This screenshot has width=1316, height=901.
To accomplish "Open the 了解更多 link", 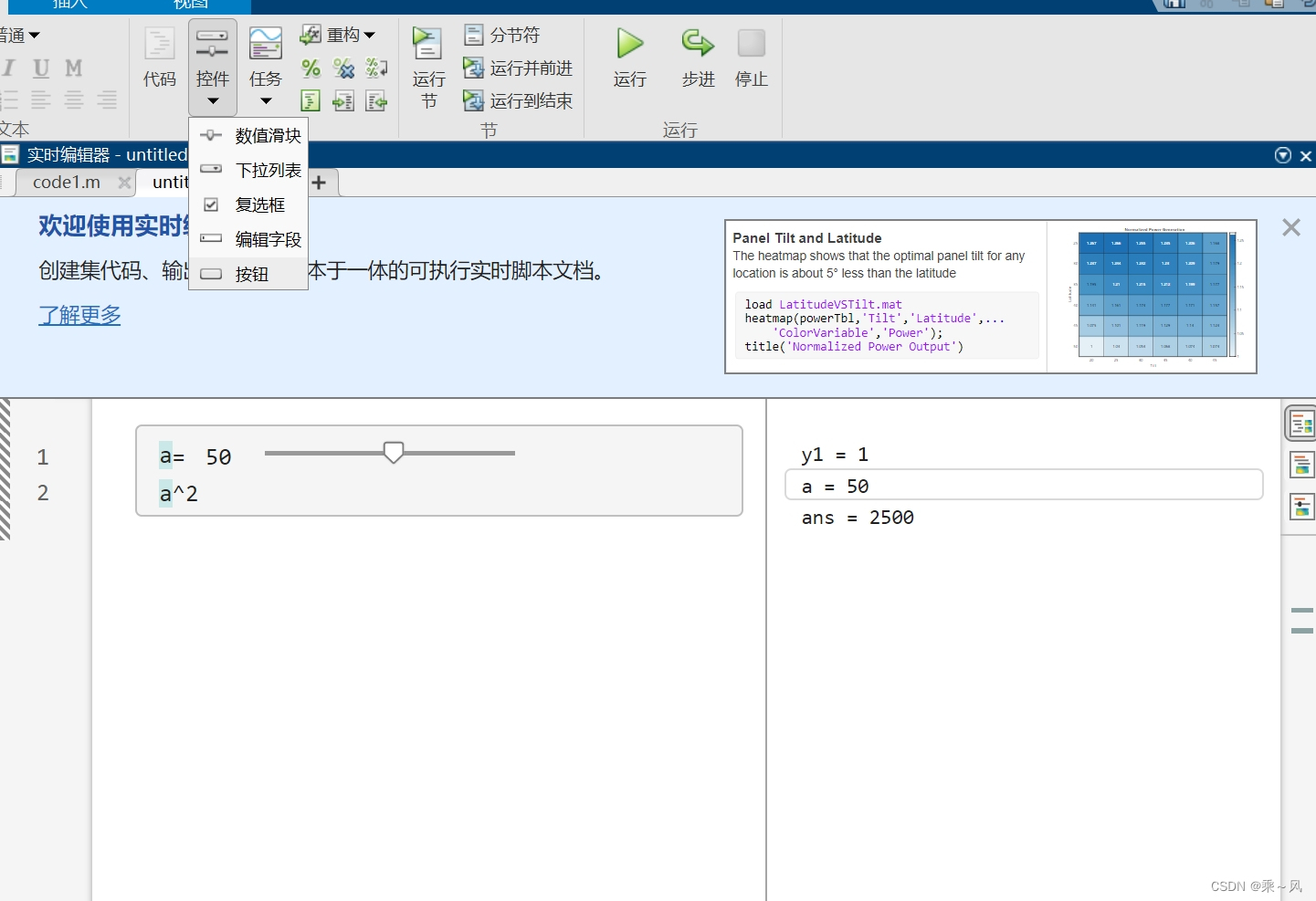I will click(79, 315).
